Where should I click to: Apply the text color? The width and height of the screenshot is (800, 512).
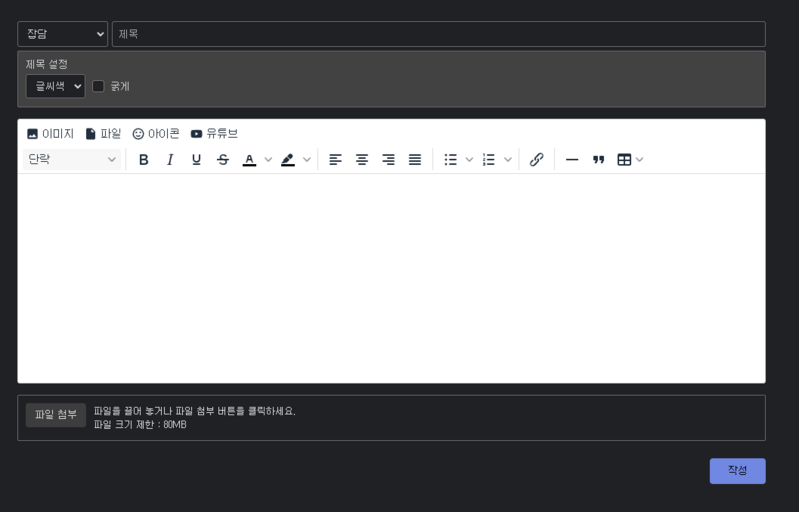(249, 160)
